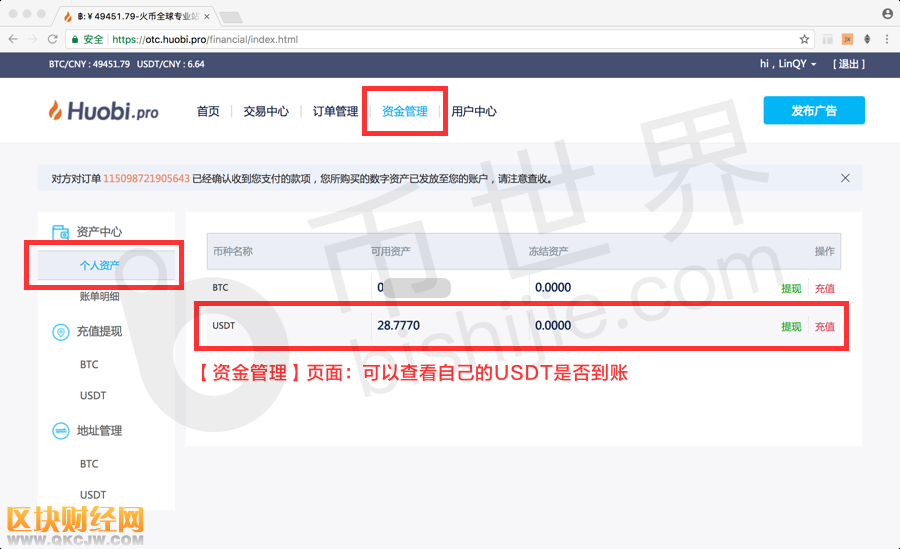Viewport: 900px width, 549px height.
Task: Open 订单管理 menu item
Action: [335, 111]
